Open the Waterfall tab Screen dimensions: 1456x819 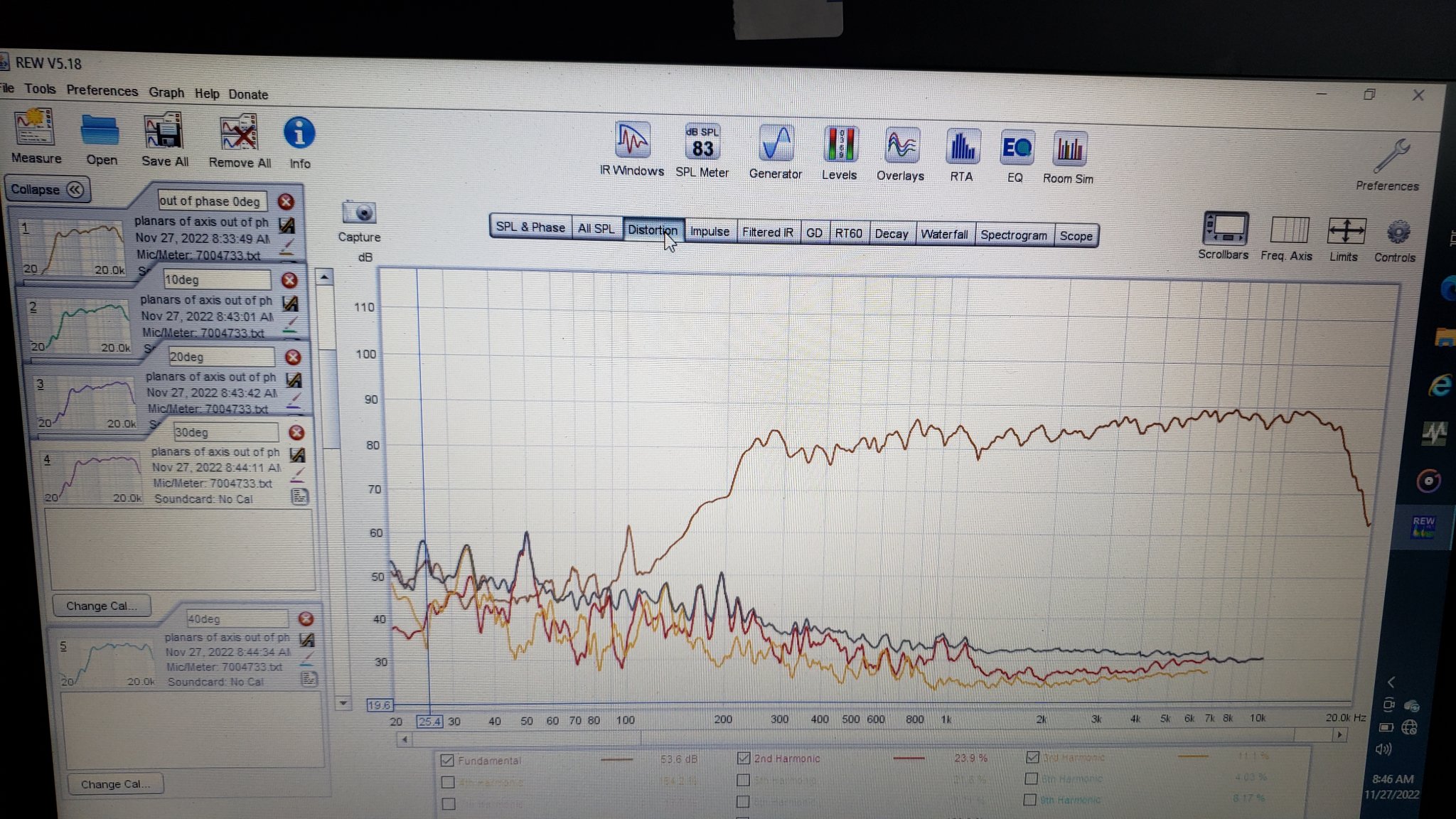[x=944, y=235]
